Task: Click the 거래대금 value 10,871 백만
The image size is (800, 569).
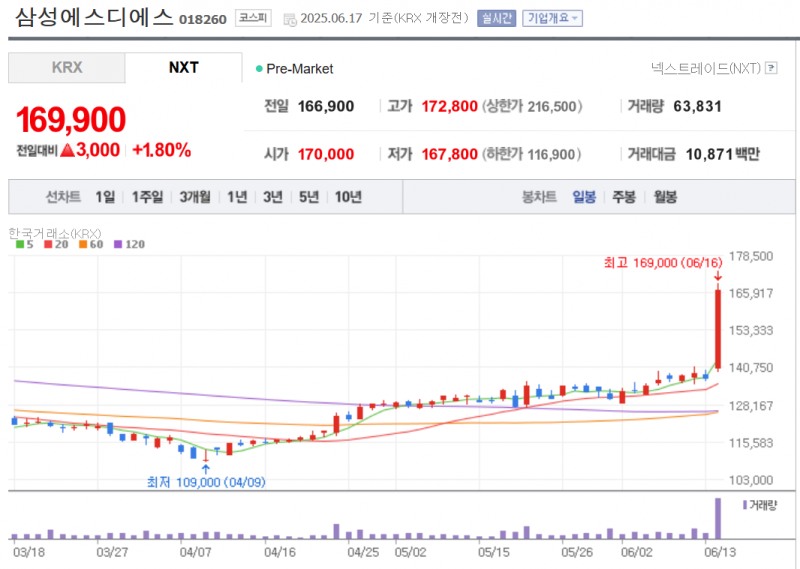Action: [722, 154]
